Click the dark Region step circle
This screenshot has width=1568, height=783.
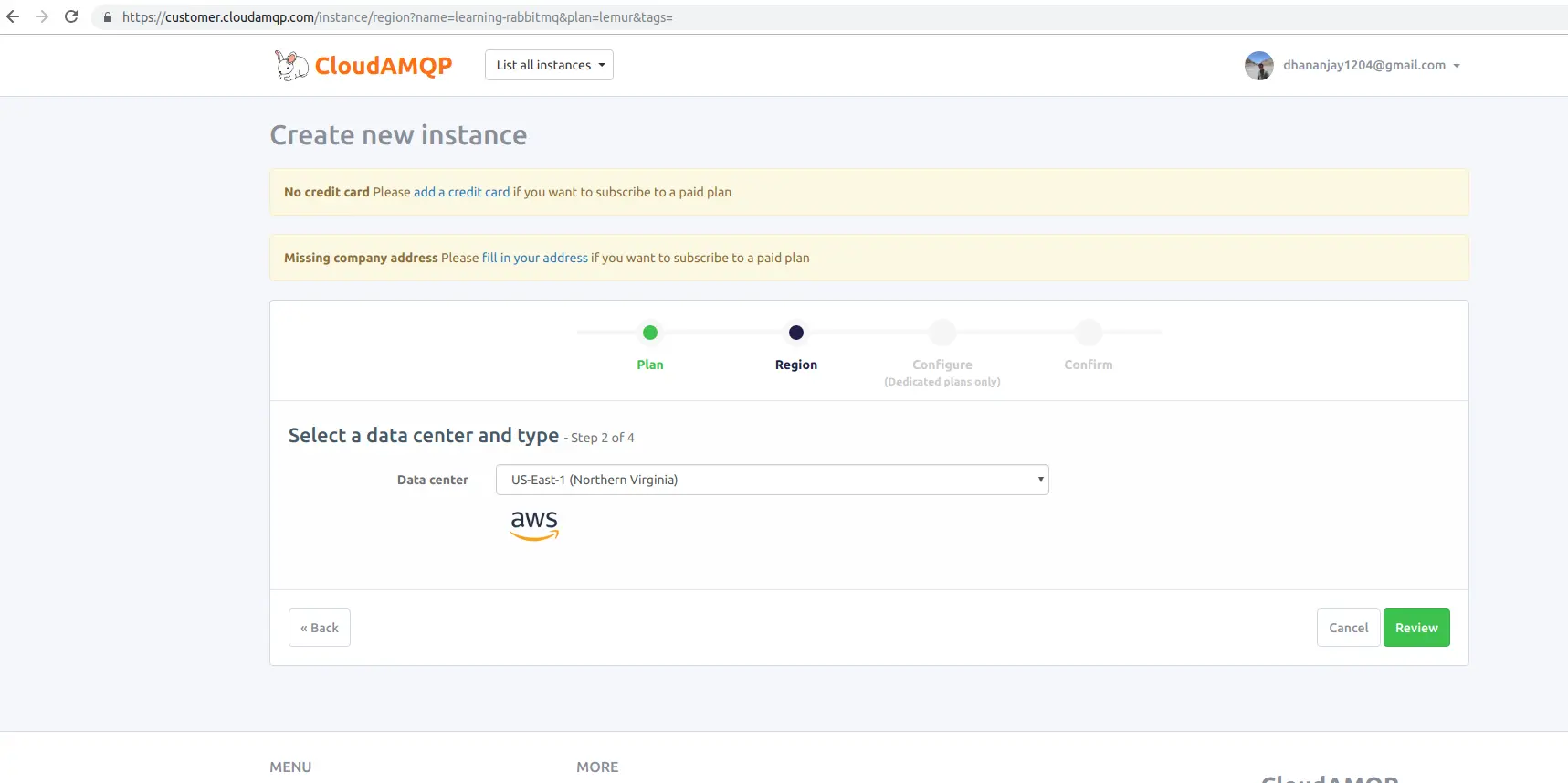click(796, 333)
